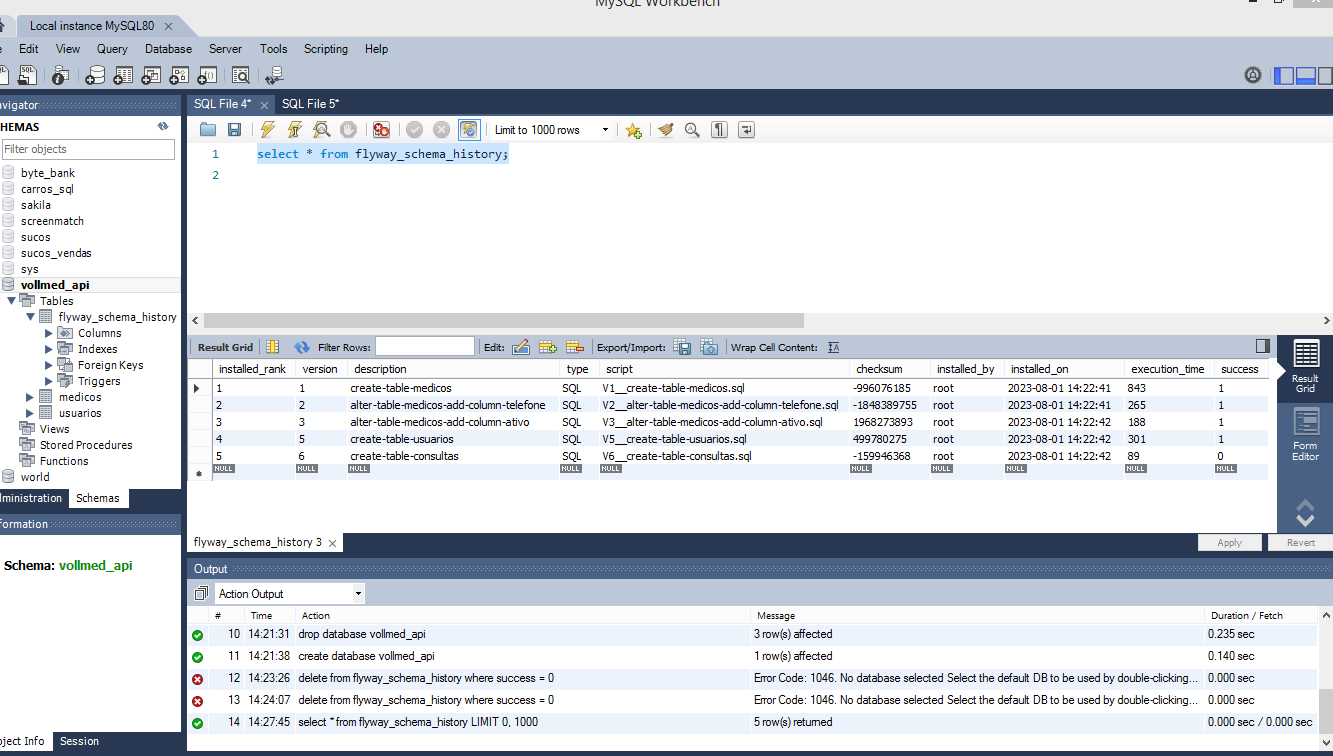This screenshot has width=1333, height=756.
Task: Select the sakila schema
Action: (x=36, y=205)
